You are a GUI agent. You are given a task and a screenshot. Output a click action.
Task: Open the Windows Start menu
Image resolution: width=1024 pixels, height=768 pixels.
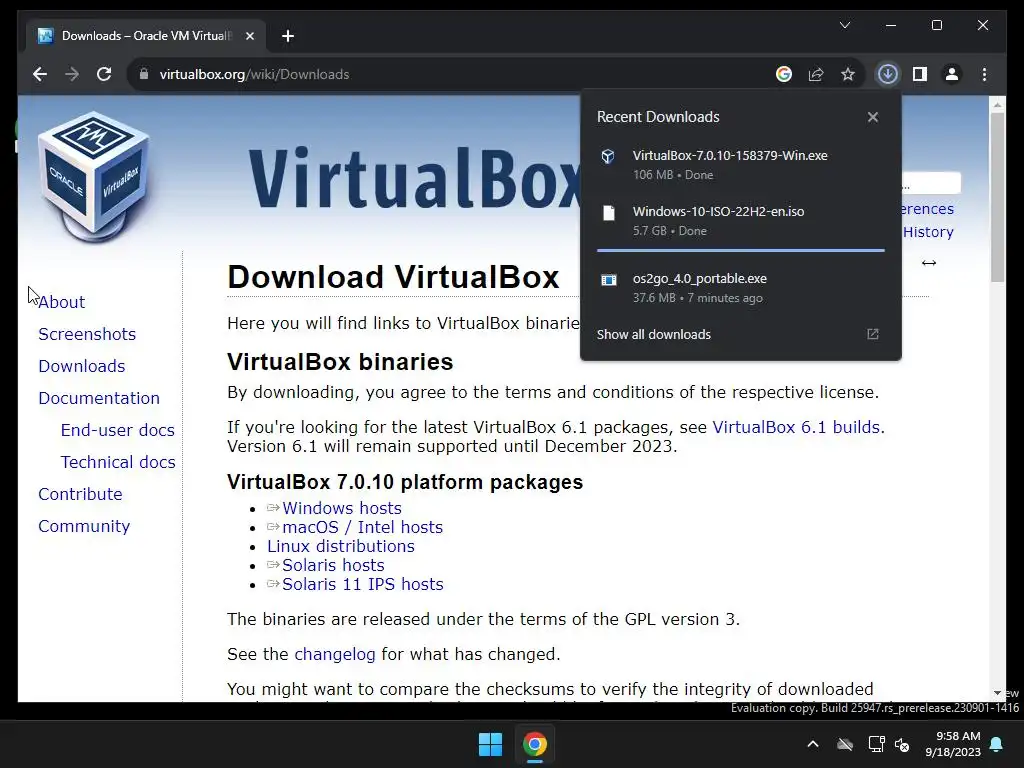tap(490, 744)
